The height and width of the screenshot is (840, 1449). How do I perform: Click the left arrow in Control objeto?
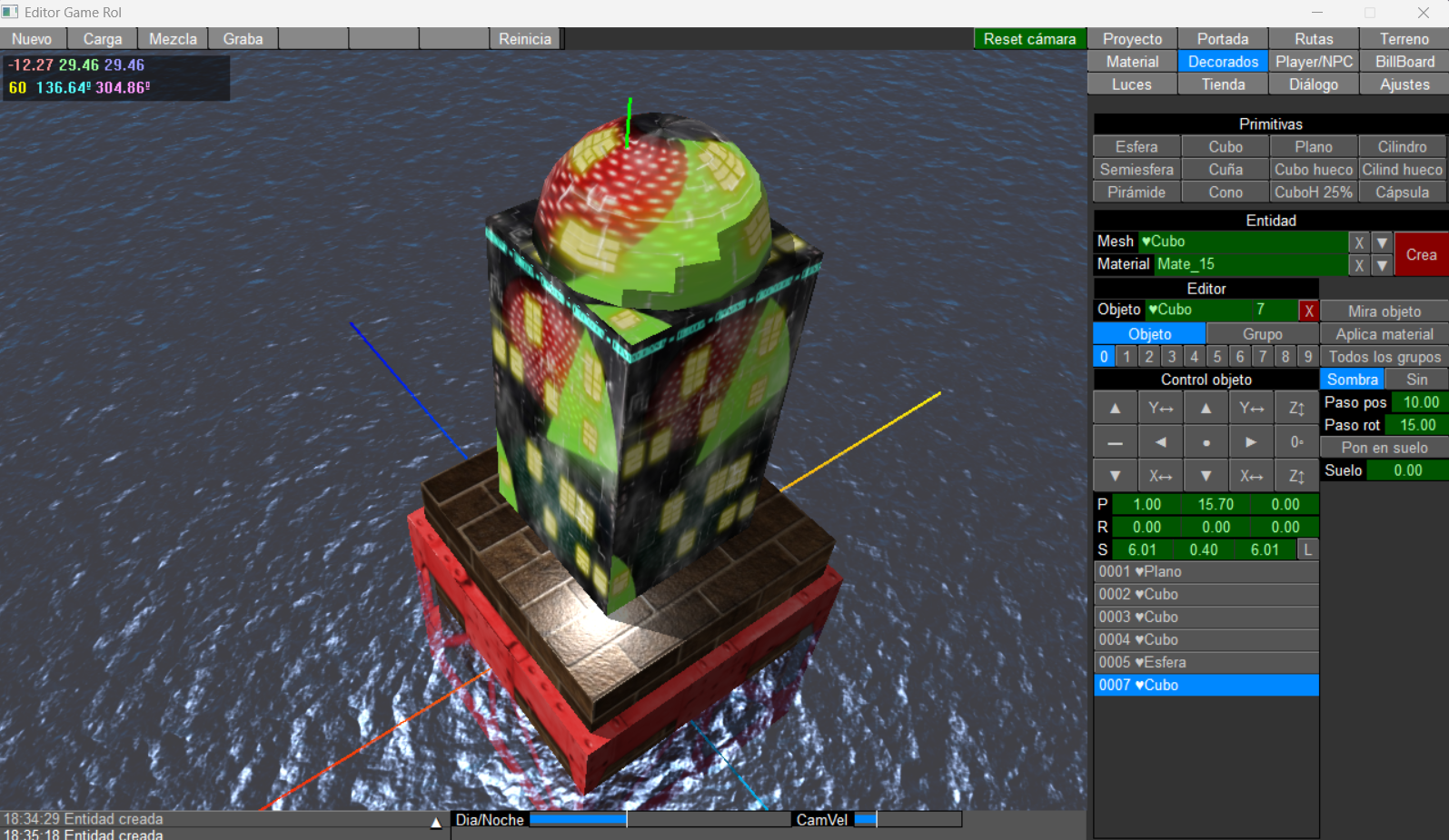coord(1160,442)
